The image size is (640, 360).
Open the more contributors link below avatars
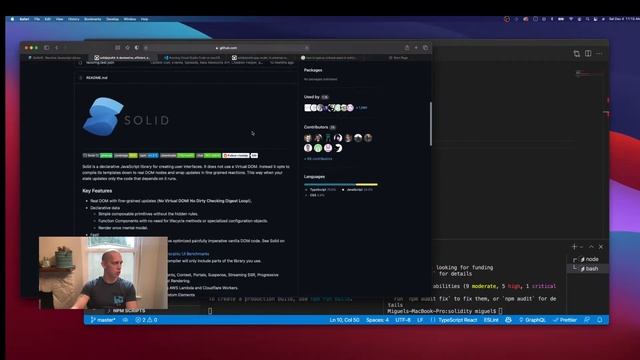pos(318,159)
